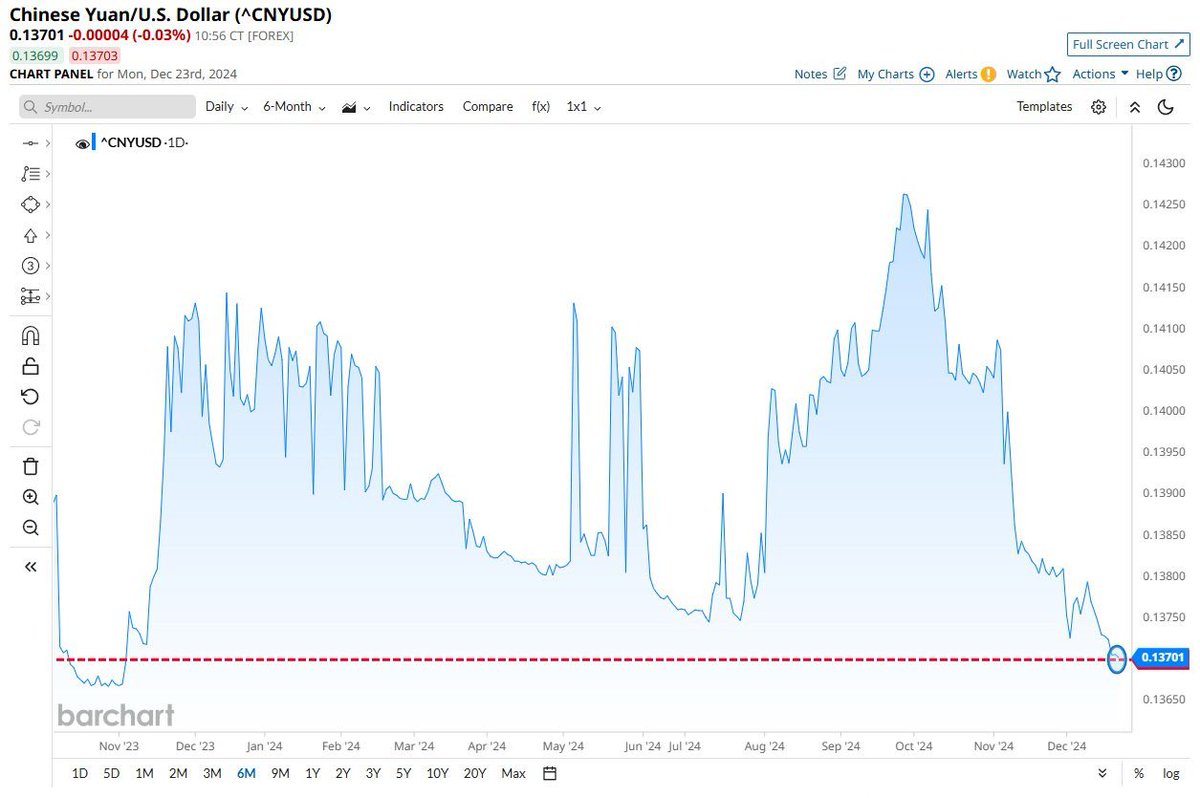This screenshot has height=798, width=1200.
Task: Select the 2Y time range
Action: (343, 773)
